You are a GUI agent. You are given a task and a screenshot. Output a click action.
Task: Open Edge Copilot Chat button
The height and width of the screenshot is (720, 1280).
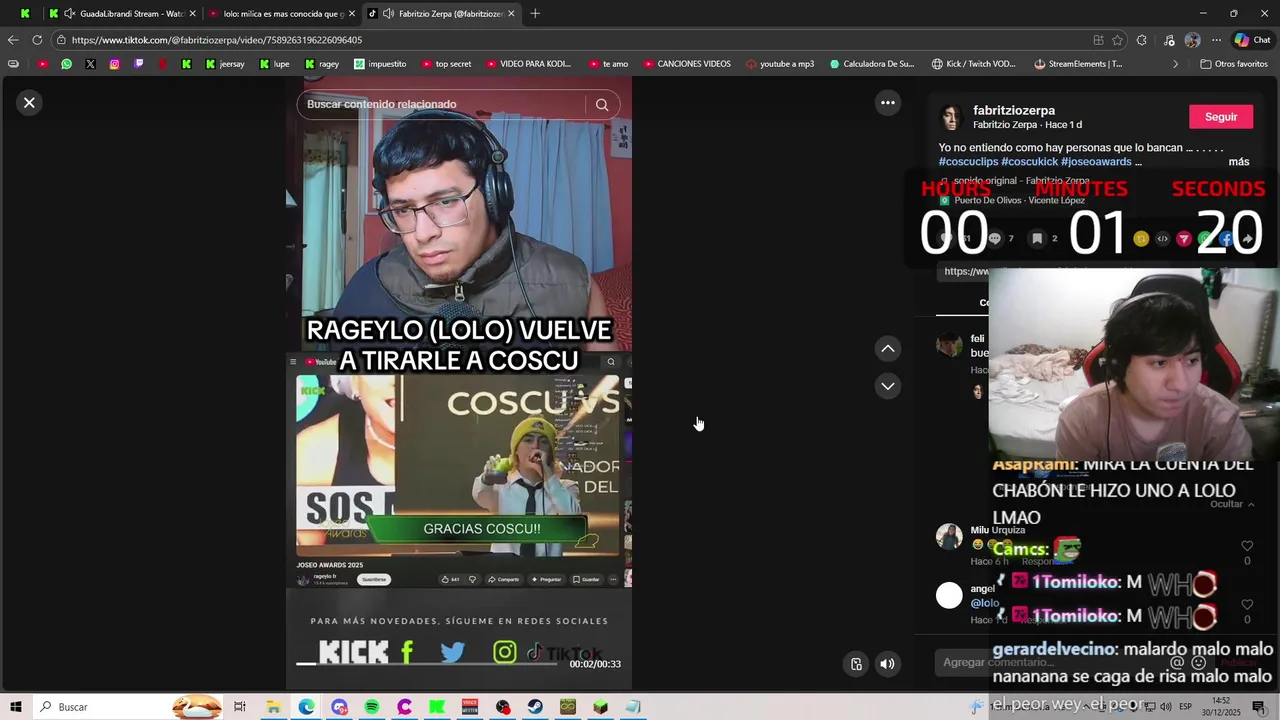pos(1252,40)
